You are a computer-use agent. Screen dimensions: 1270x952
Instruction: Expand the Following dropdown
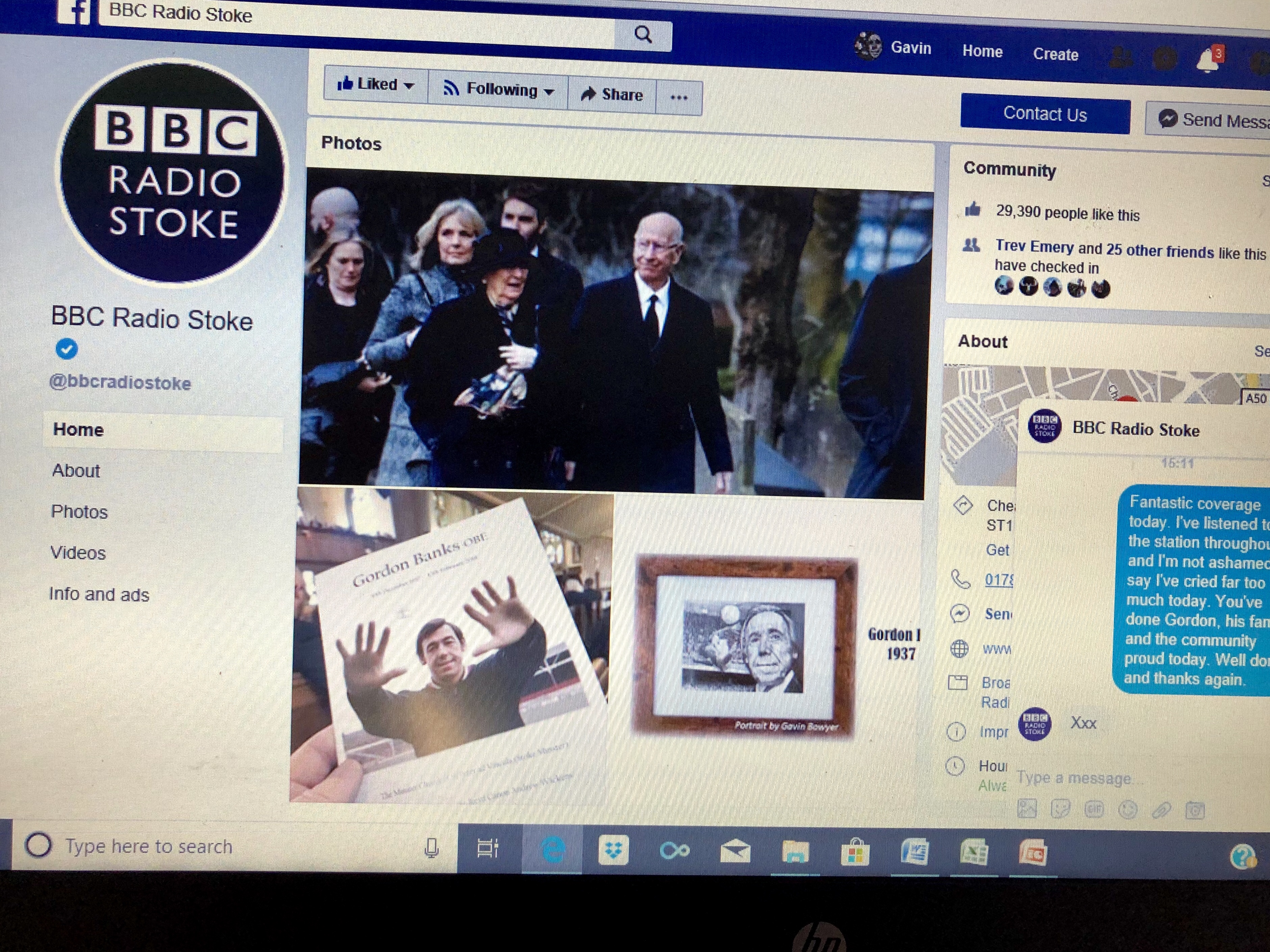(x=549, y=92)
